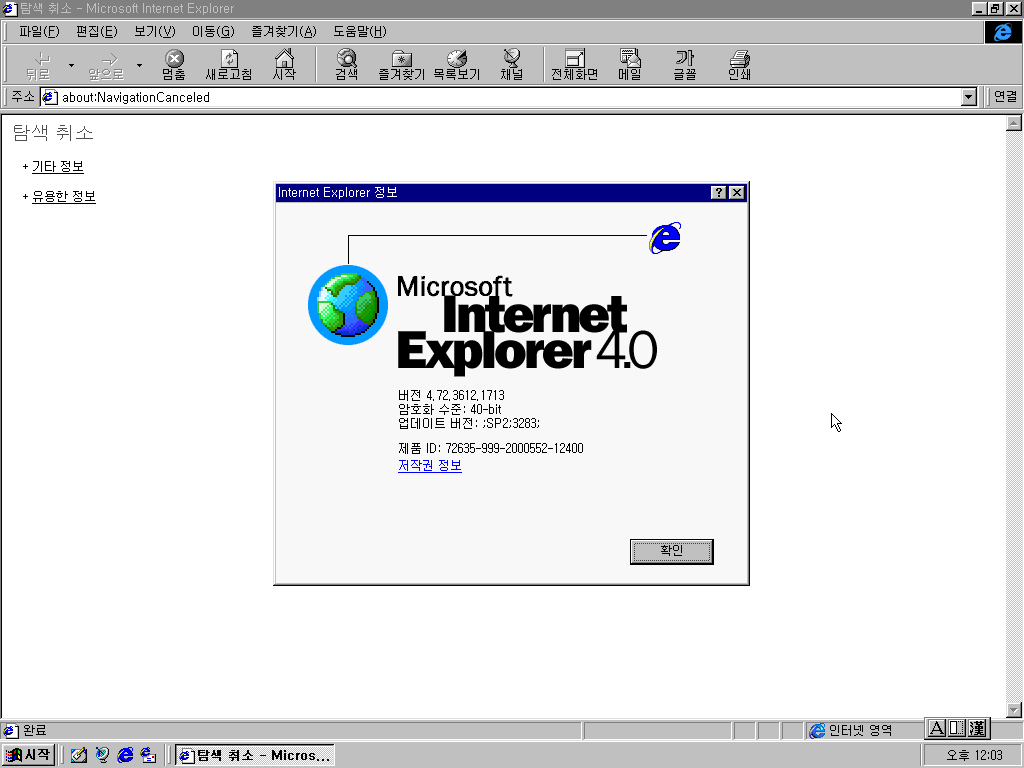Click the IE logo throbber in menu bar
1024x768 pixels.
pos(1002,32)
